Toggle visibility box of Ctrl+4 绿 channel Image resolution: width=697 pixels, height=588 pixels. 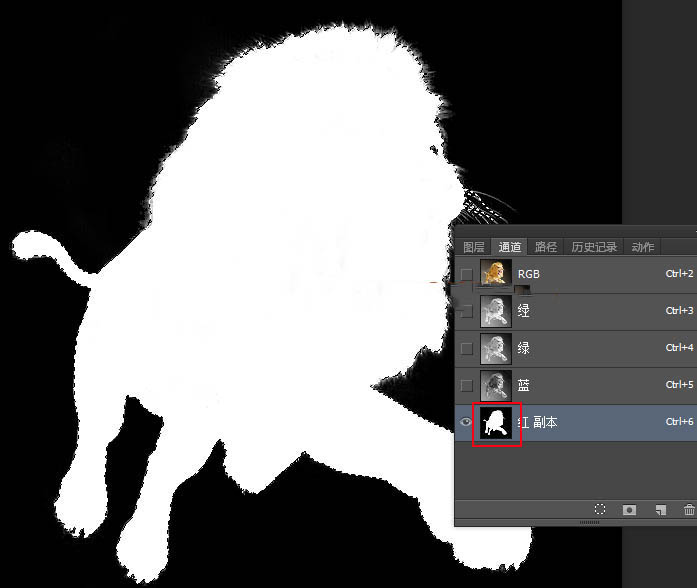pos(466,348)
